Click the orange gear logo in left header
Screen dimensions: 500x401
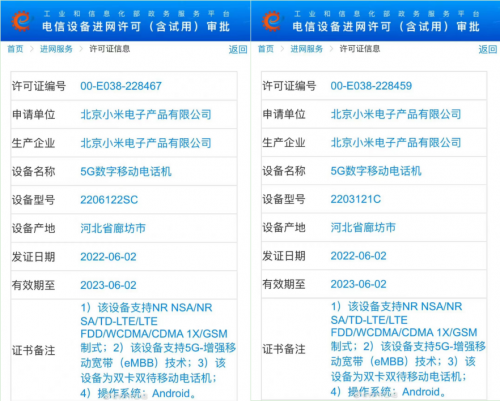click(x=21, y=21)
